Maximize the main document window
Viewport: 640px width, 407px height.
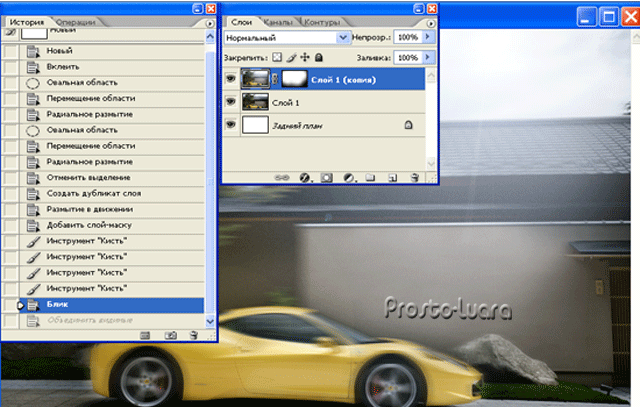tap(609, 17)
